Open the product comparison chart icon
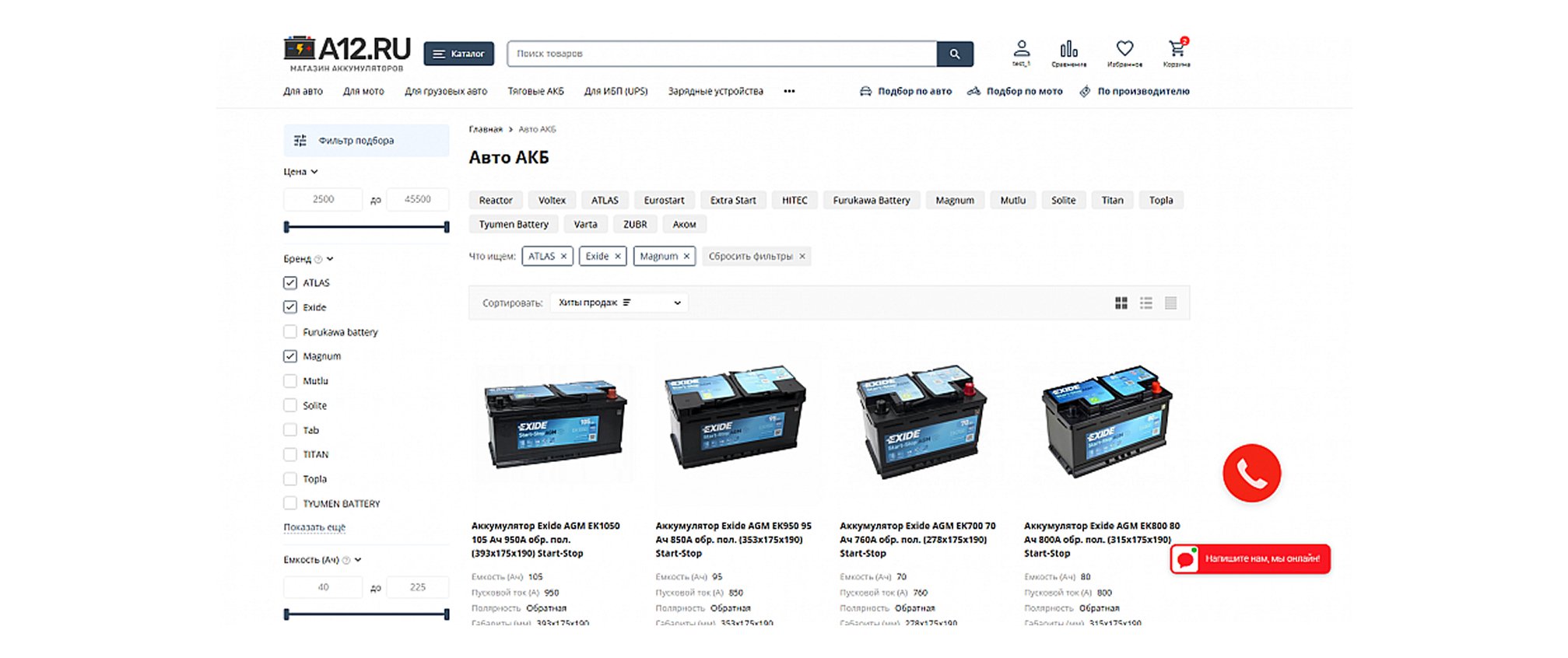The width and height of the screenshot is (1568, 658). [x=1069, y=49]
